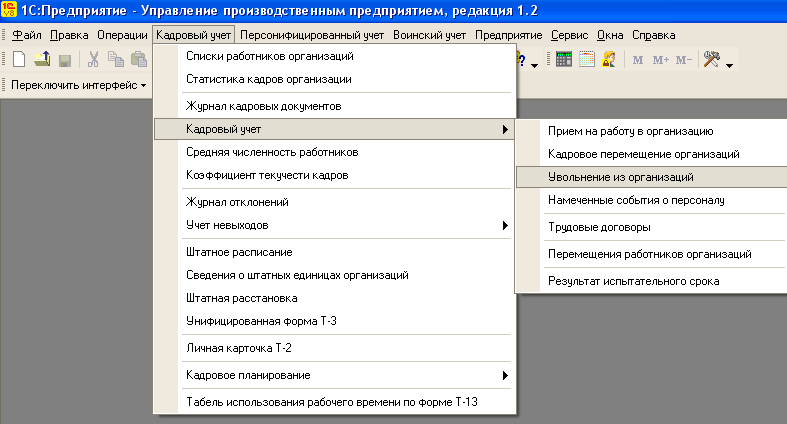Click the user with padlock icon

coord(609,59)
